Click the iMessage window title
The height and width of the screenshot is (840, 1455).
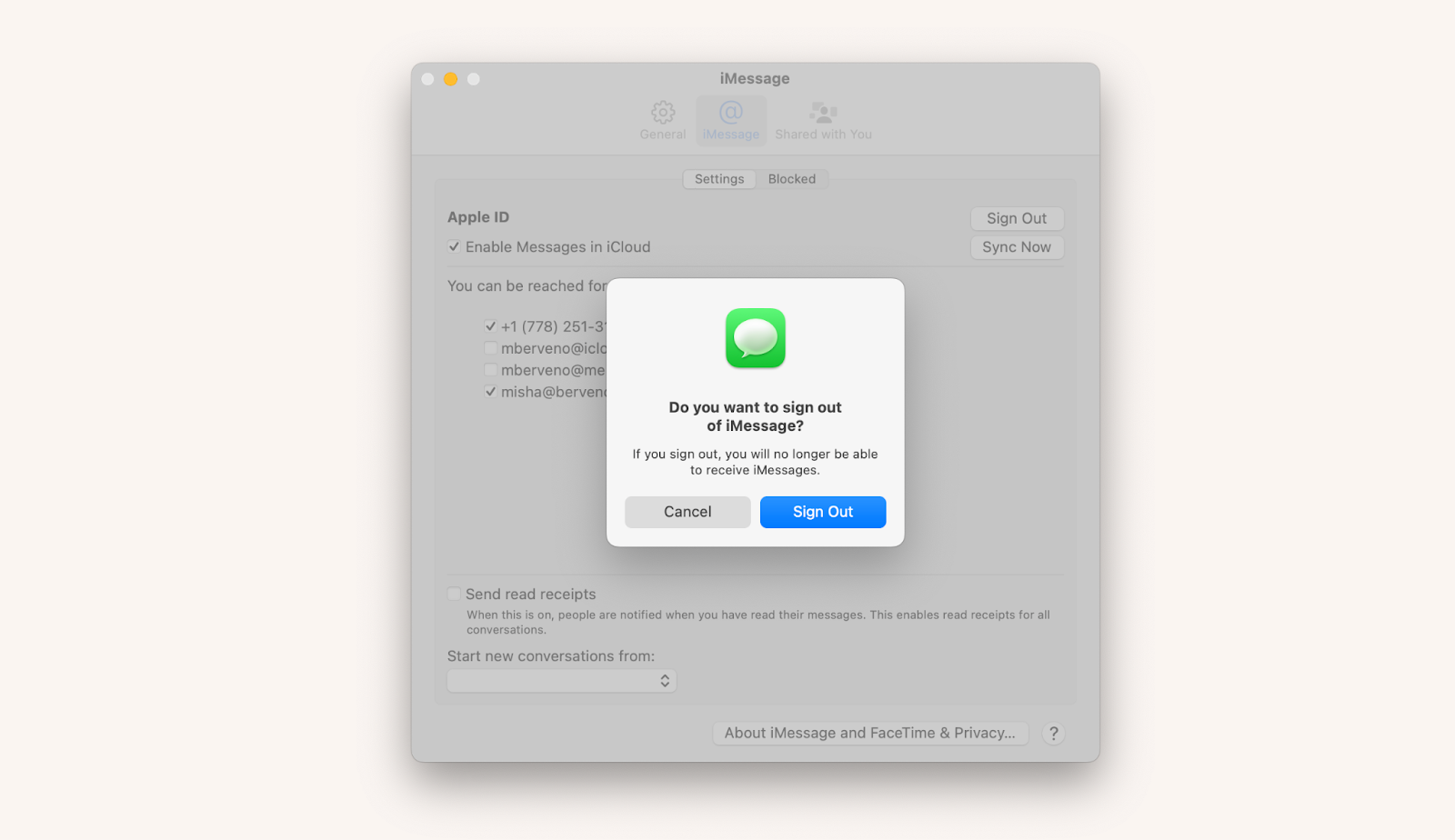click(755, 78)
